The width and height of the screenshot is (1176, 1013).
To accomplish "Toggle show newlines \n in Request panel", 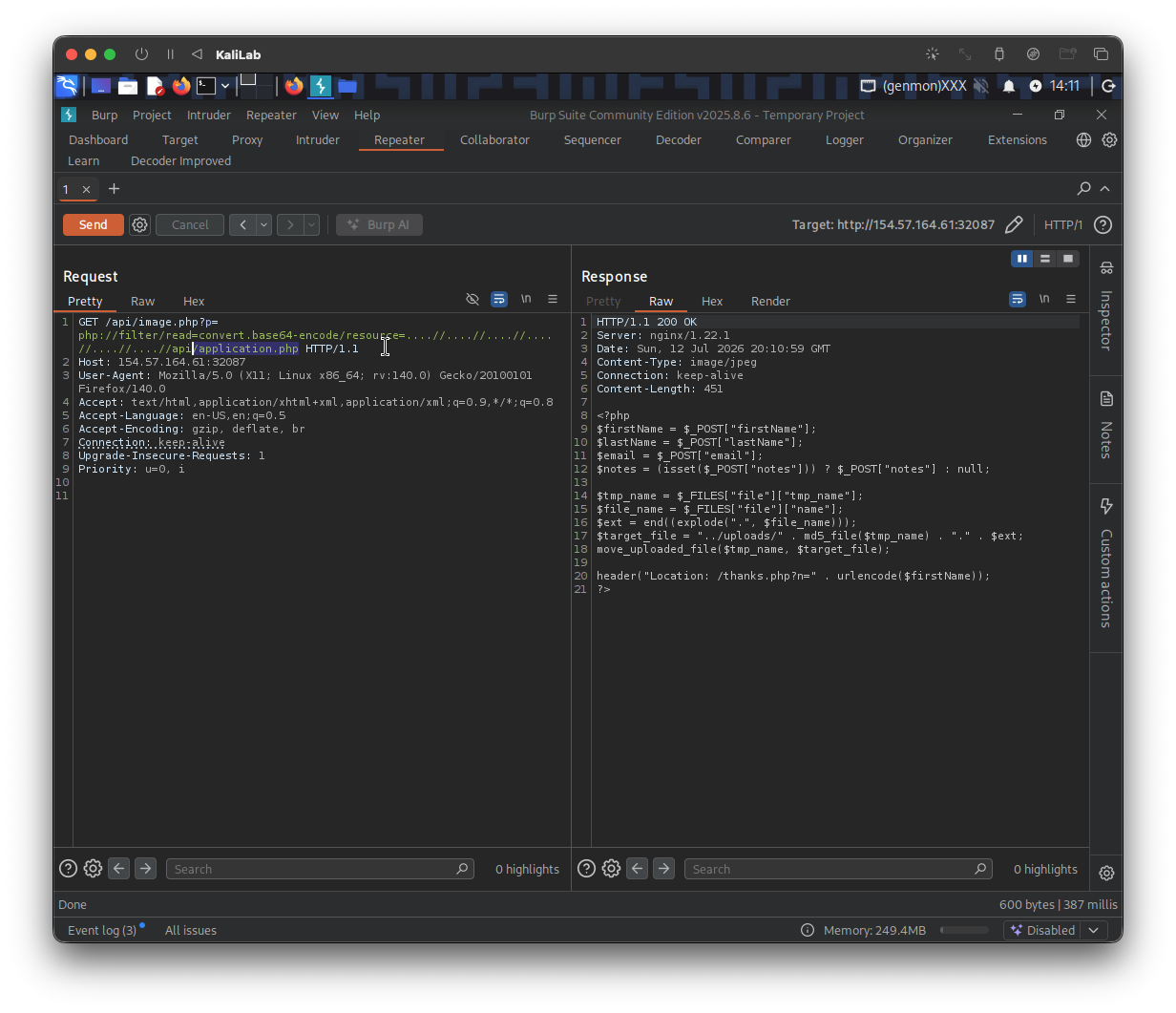I will [x=526, y=299].
